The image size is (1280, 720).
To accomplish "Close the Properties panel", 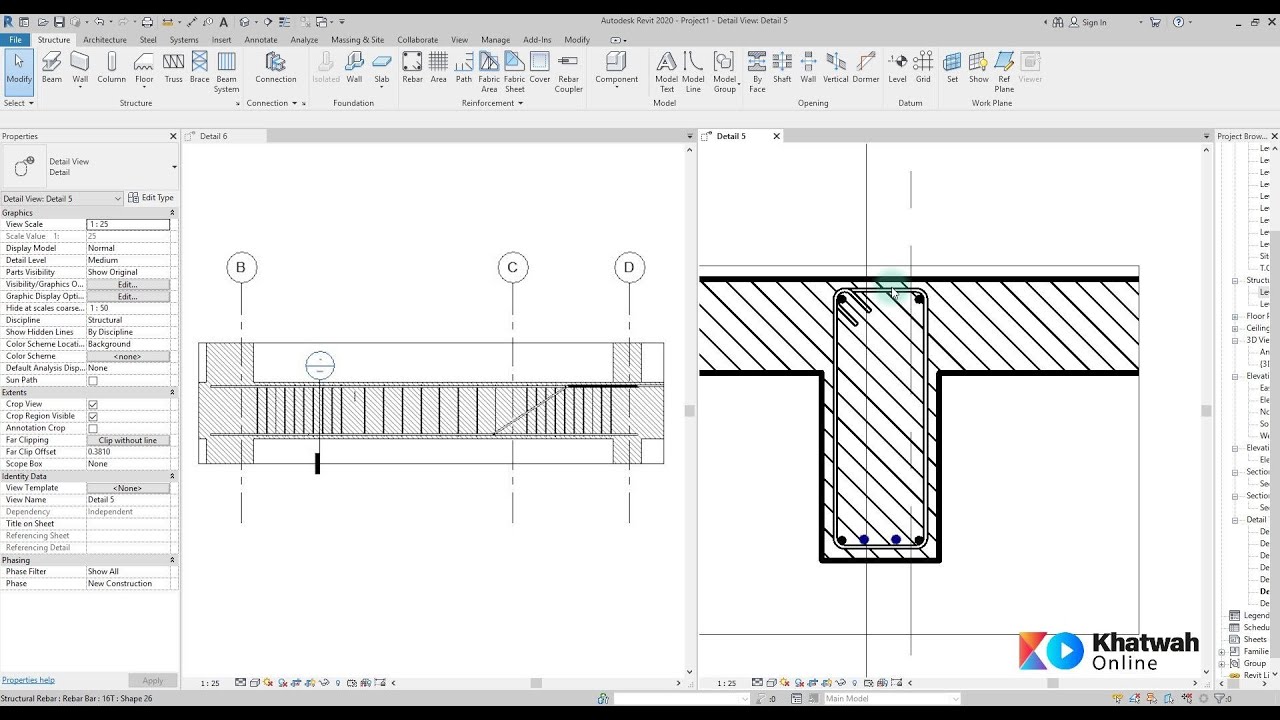I will point(172,136).
